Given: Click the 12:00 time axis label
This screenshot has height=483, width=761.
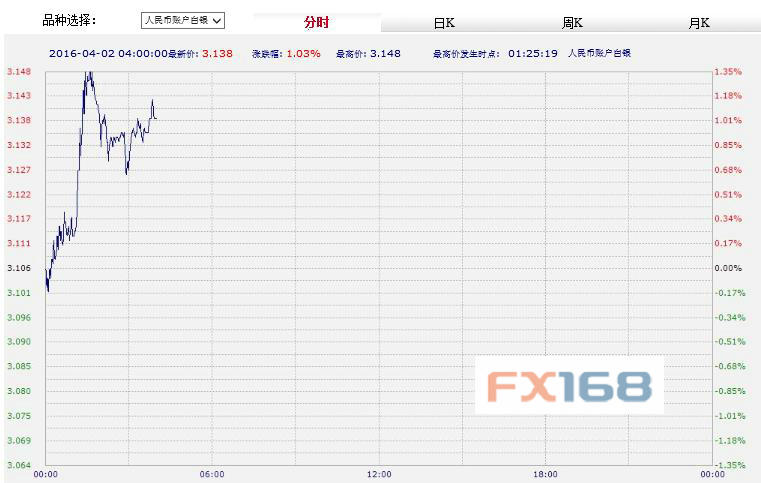Looking at the screenshot, I should tap(379, 474).
